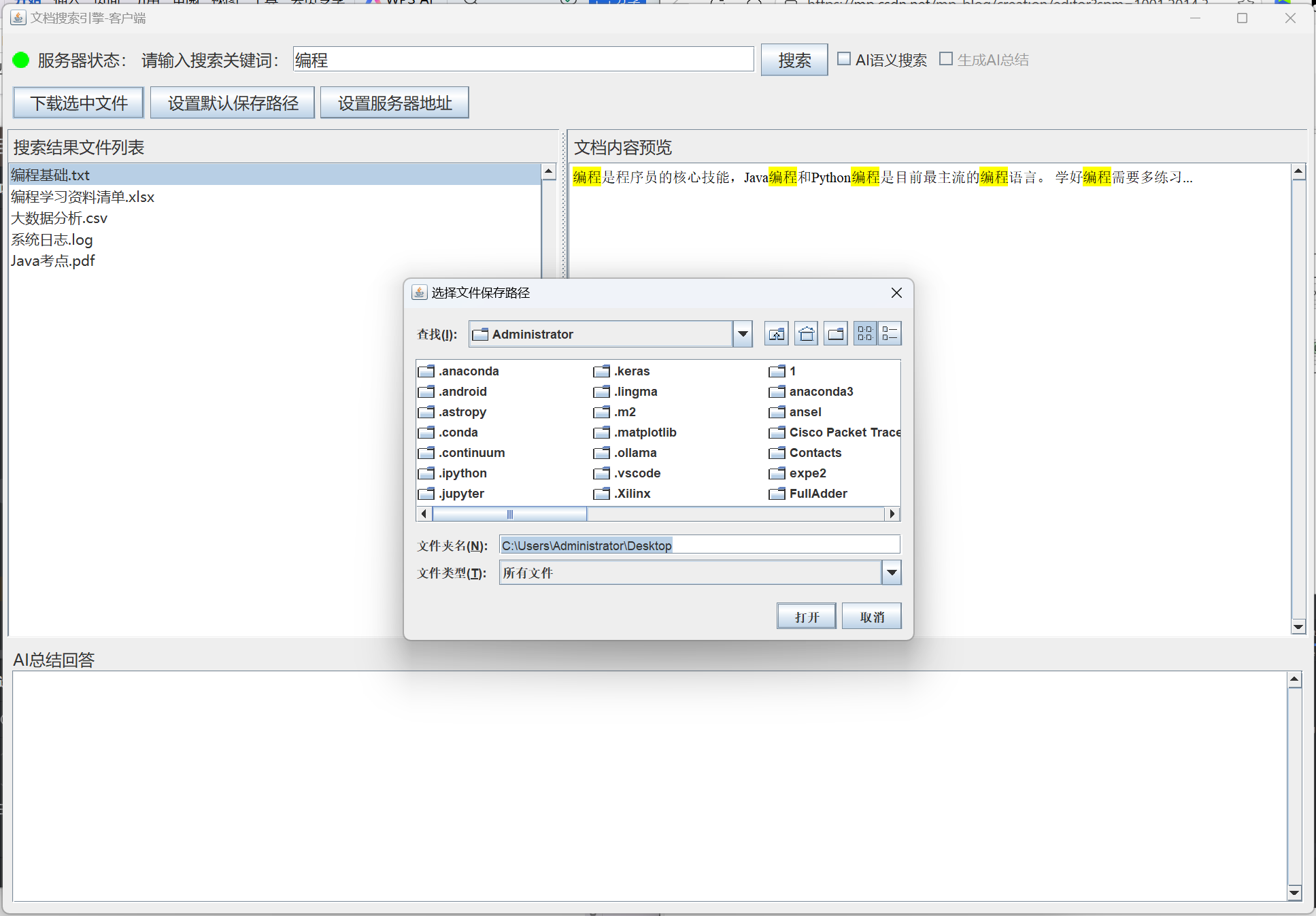Viewport: 1316px width, 916px height.
Task: Click the 打开 button
Action: (x=806, y=616)
